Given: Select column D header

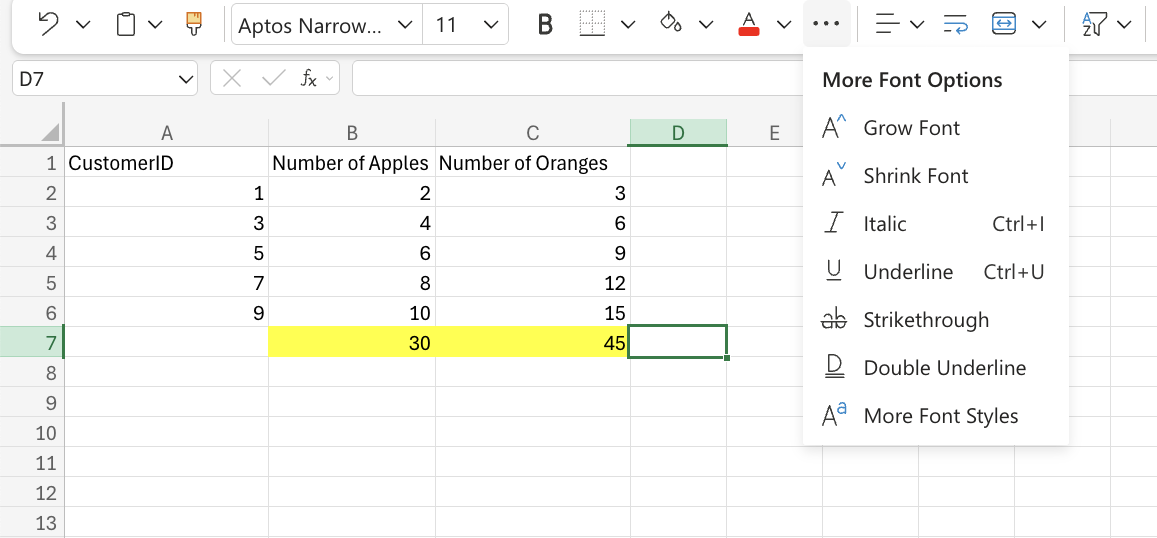Looking at the screenshot, I should (678, 133).
